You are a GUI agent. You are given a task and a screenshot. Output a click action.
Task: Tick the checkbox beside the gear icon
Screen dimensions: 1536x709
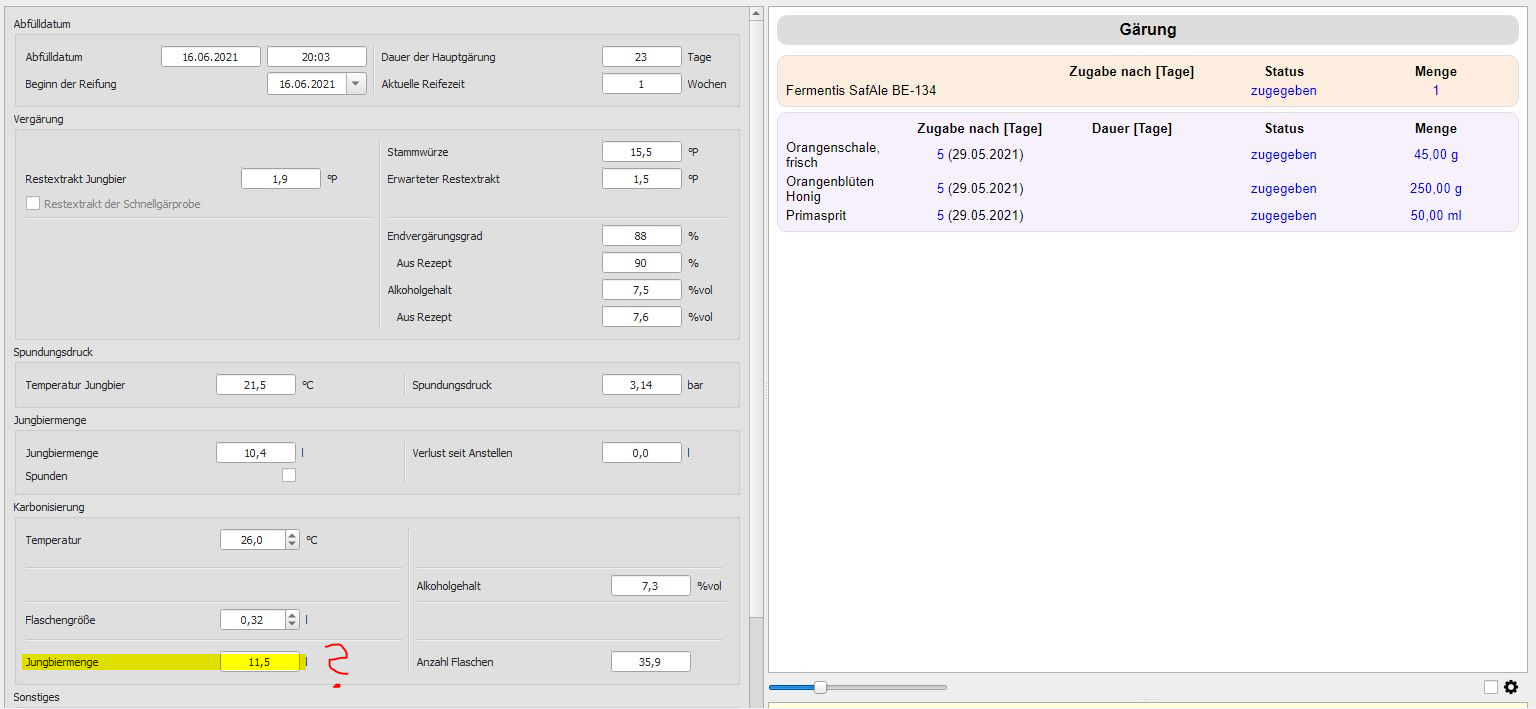tap(1491, 687)
